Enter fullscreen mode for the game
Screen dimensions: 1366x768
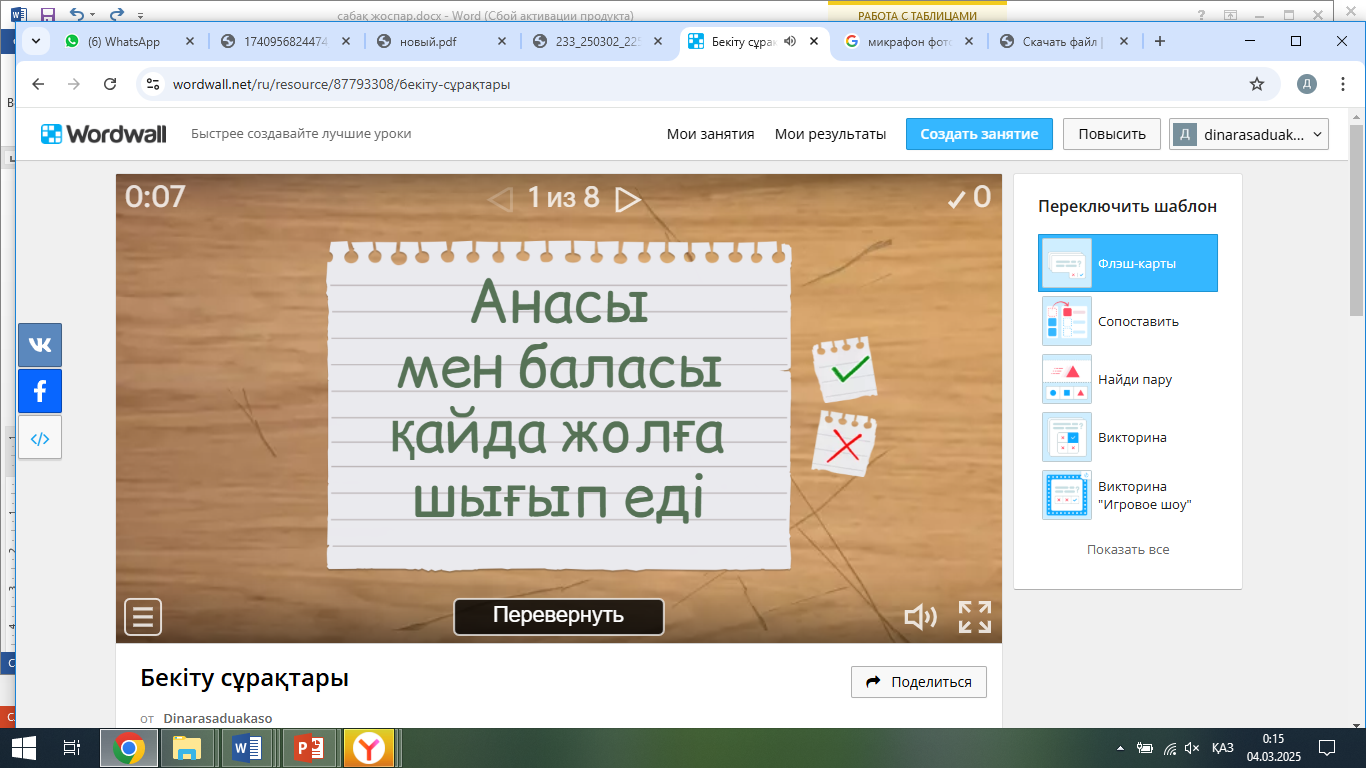click(x=975, y=617)
